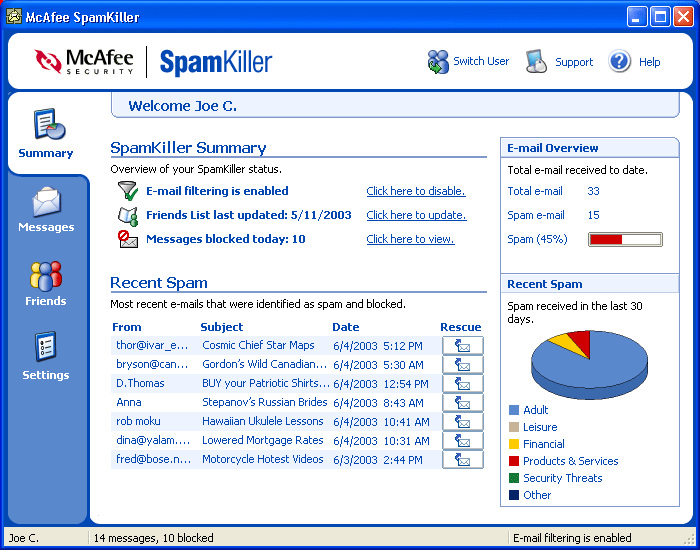Screen dimensions: 700x550
Task: Select sender fred@bose.n... in spam list
Action: click(154, 459)
